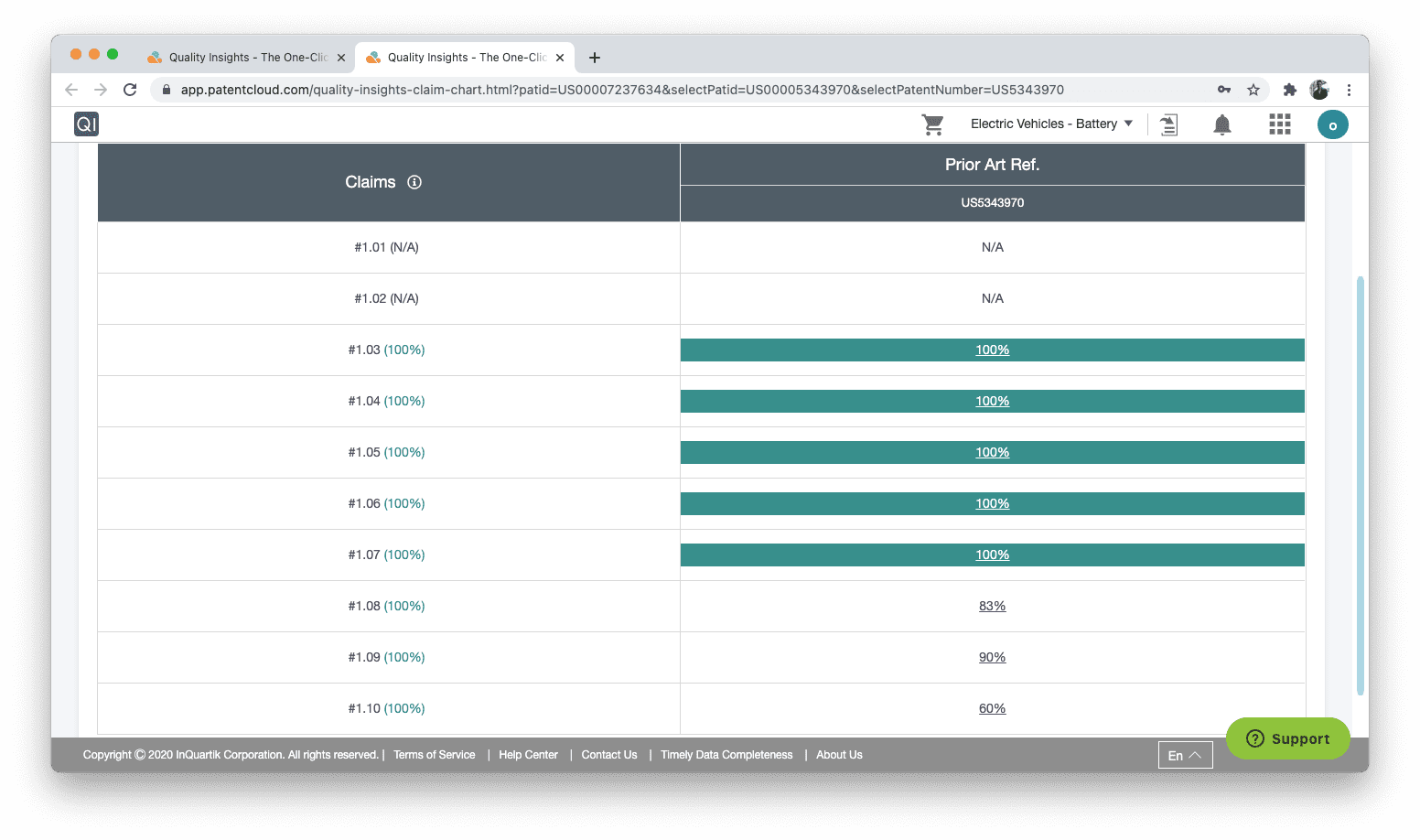Open the apps grid menu
The width and height of the screenshot is (1420, 840).
[1279, 124]
